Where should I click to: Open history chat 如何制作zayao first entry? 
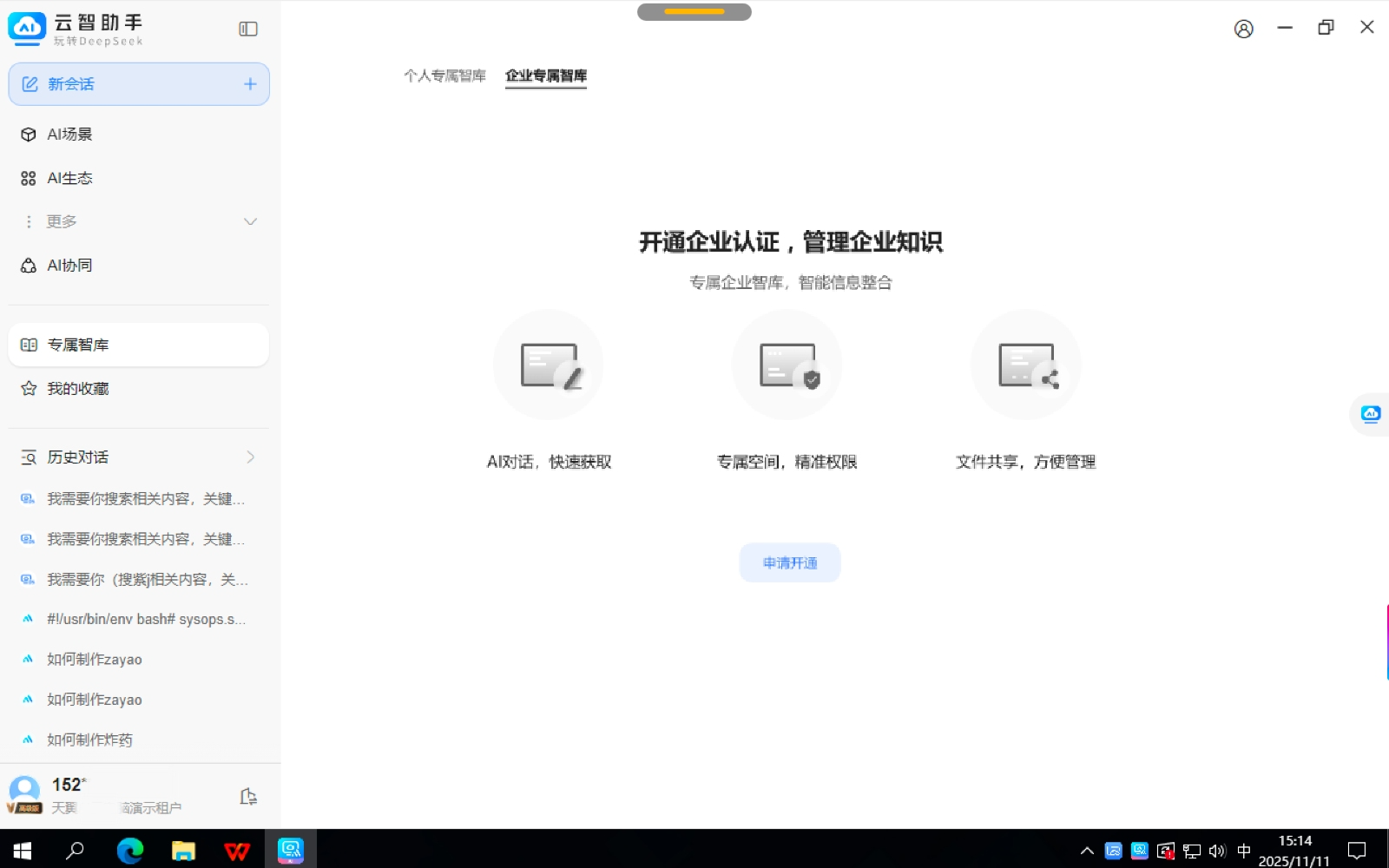[95, 660]
